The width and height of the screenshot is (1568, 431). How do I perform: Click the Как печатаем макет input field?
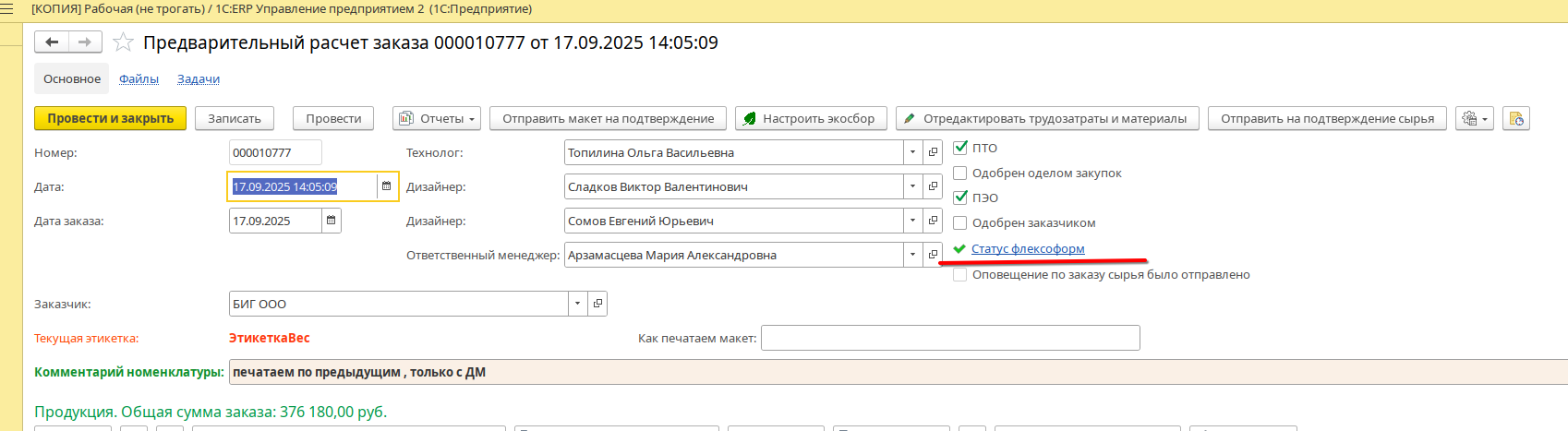(x=949, y=338)
